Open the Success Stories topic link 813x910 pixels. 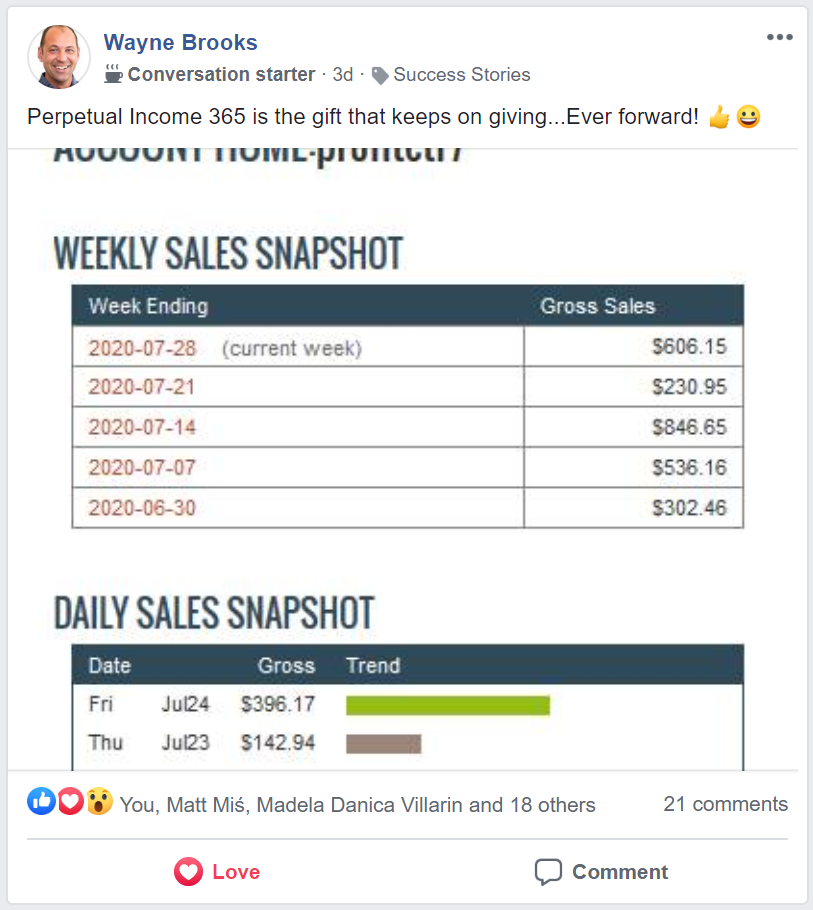pyautogui.click(x=462, y=75)
